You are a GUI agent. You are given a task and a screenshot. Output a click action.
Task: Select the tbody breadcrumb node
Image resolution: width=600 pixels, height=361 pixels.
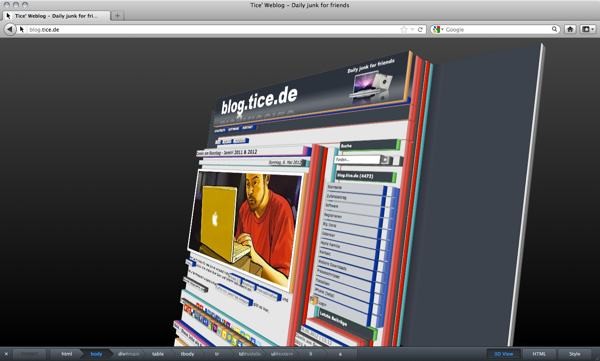click(x=187, y=354)
